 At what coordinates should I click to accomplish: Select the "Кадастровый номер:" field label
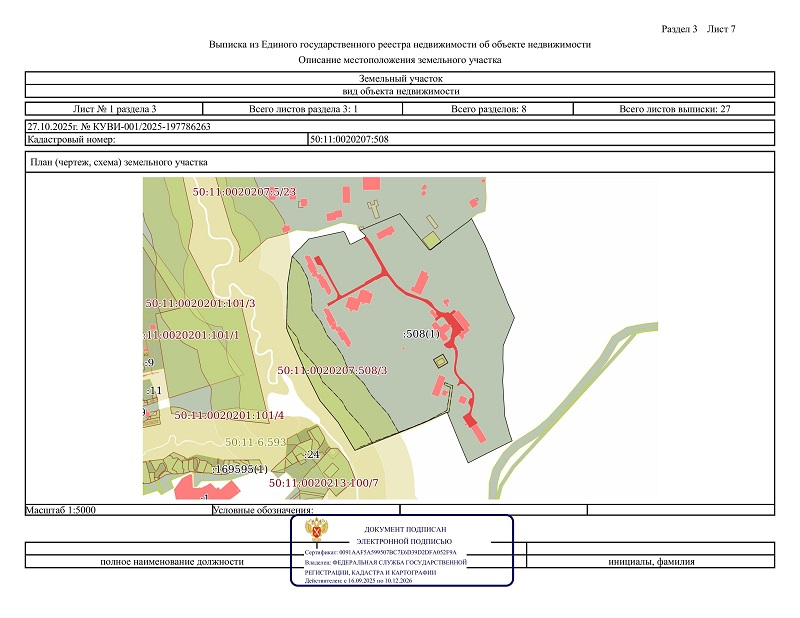(68, 139)
